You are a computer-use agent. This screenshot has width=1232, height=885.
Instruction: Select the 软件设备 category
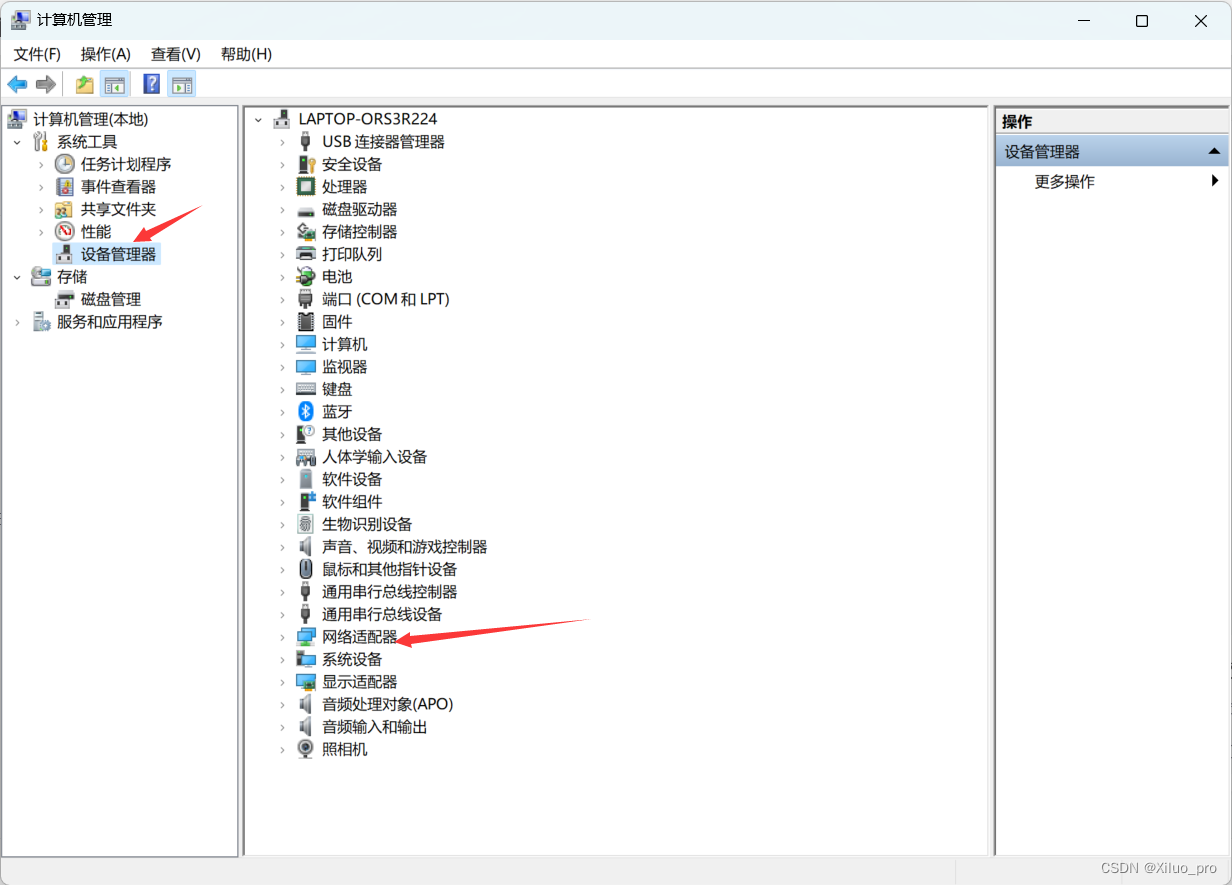point(352,479)
